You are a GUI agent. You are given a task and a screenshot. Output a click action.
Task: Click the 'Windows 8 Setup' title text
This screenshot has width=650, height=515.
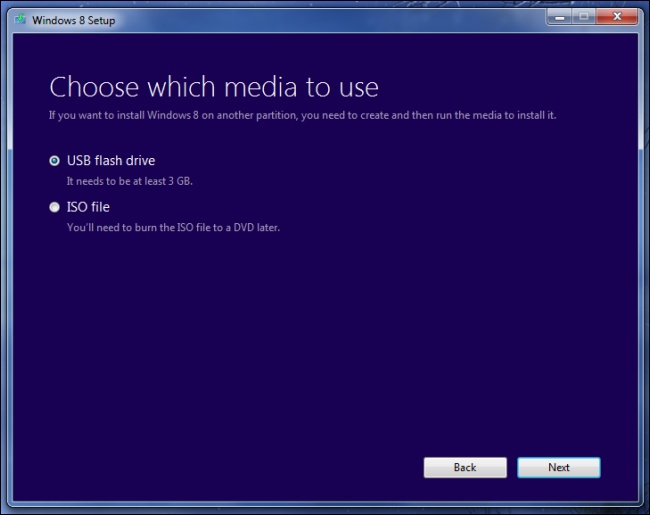pos(74,20)
